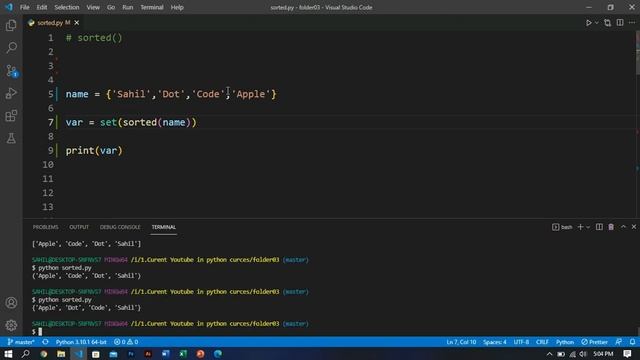Open the Search view in activity bar

pyautogui.click(x=11, y=47)
